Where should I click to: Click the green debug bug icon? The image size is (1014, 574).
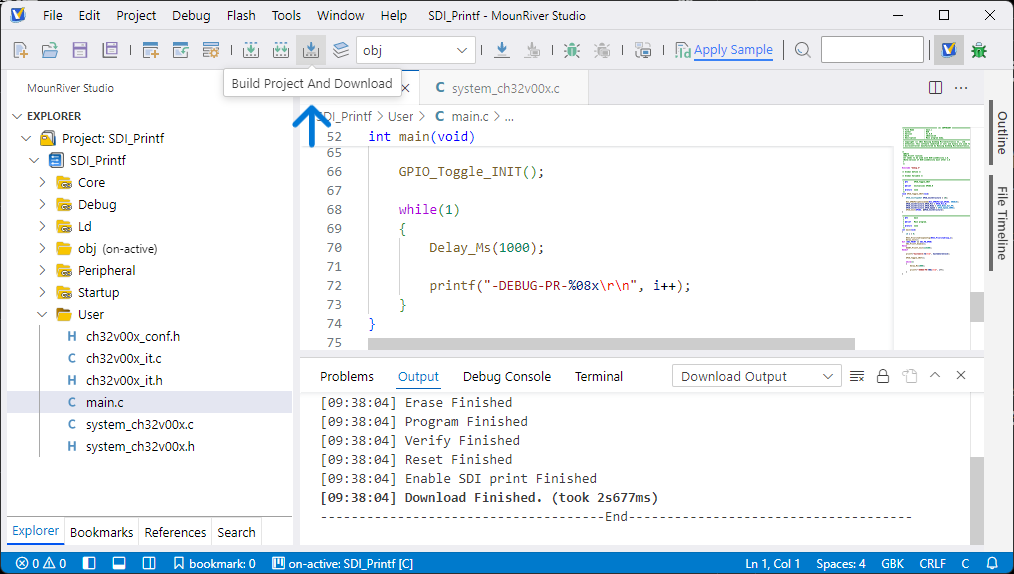(571, 49)
